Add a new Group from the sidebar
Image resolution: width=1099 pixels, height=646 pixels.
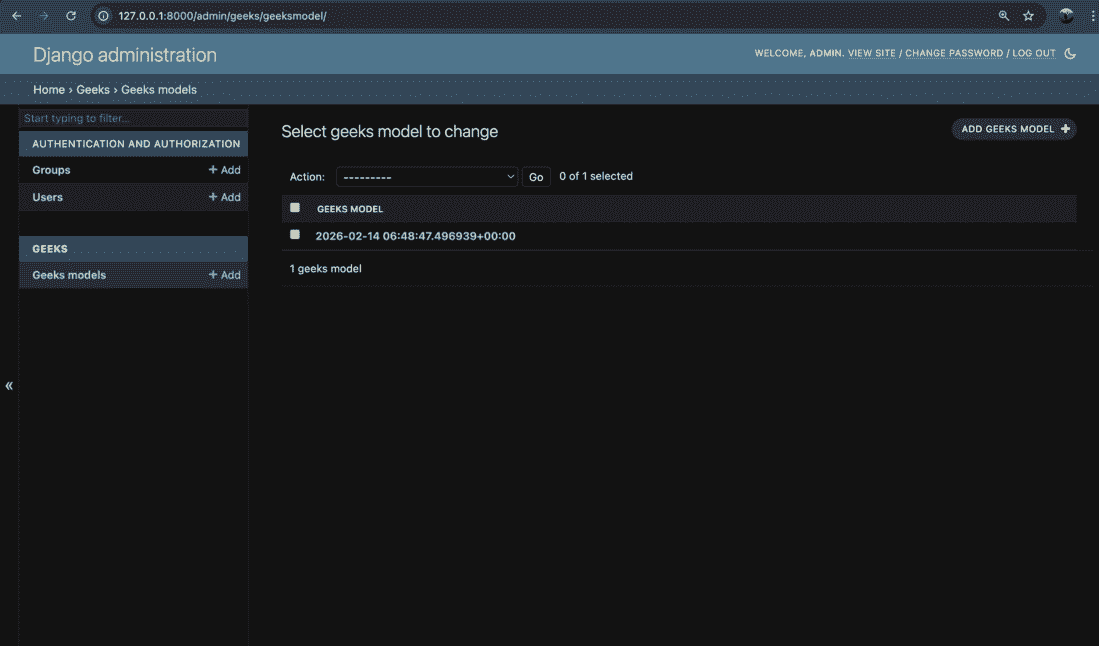pos(224,170)
